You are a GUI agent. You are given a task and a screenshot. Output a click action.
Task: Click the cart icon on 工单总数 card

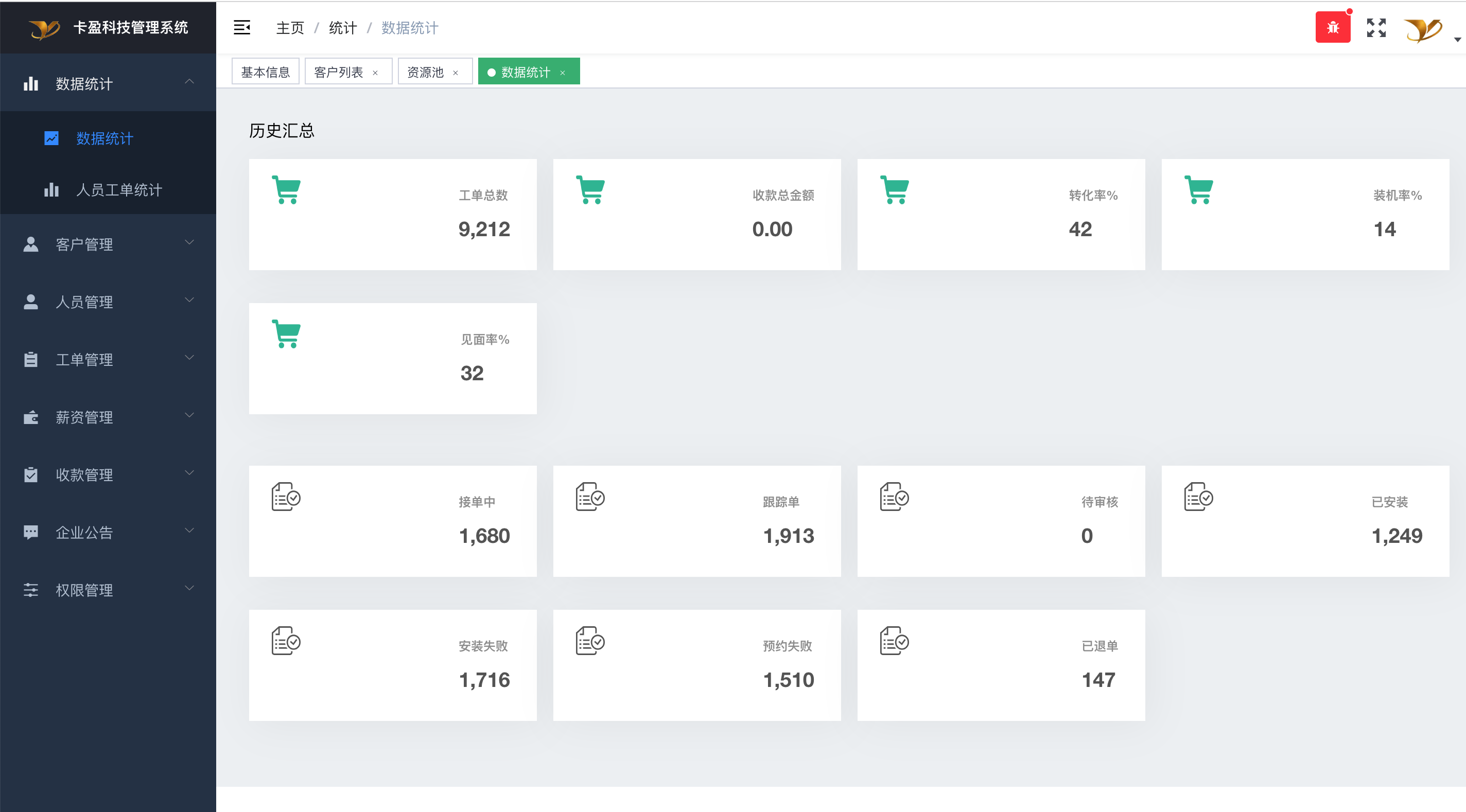(x=286, y=189)
